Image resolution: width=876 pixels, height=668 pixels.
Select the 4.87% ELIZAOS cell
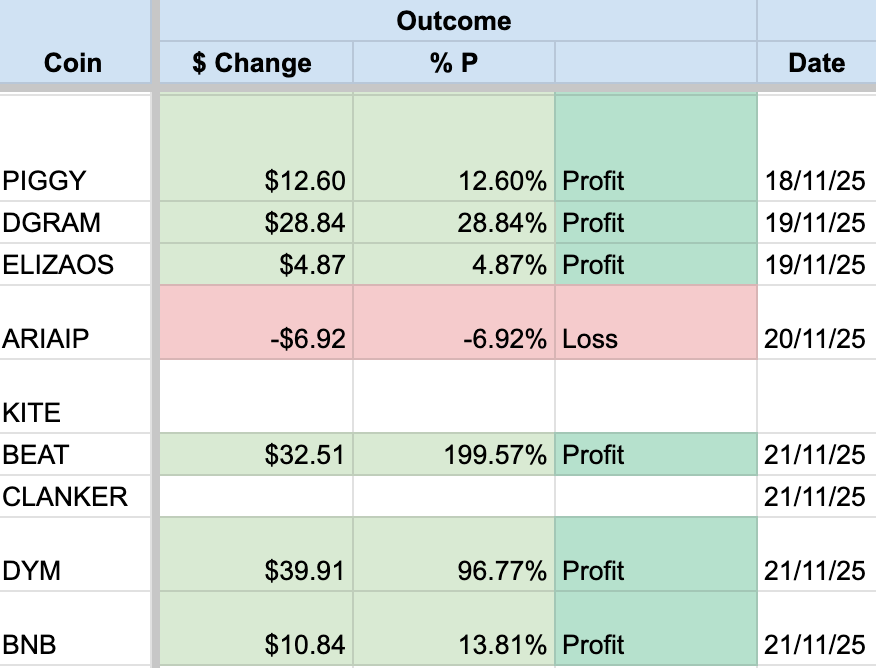[x=454, y=264]
